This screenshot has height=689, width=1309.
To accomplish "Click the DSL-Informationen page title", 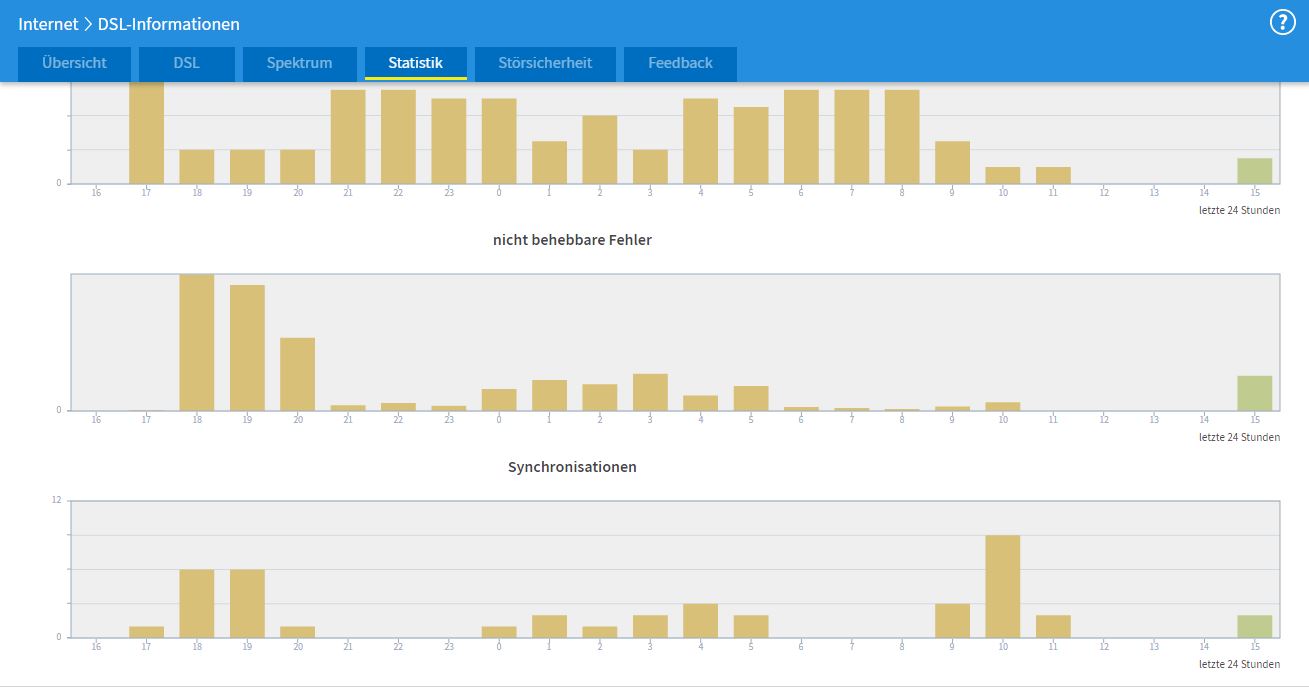I will (169, 24).
